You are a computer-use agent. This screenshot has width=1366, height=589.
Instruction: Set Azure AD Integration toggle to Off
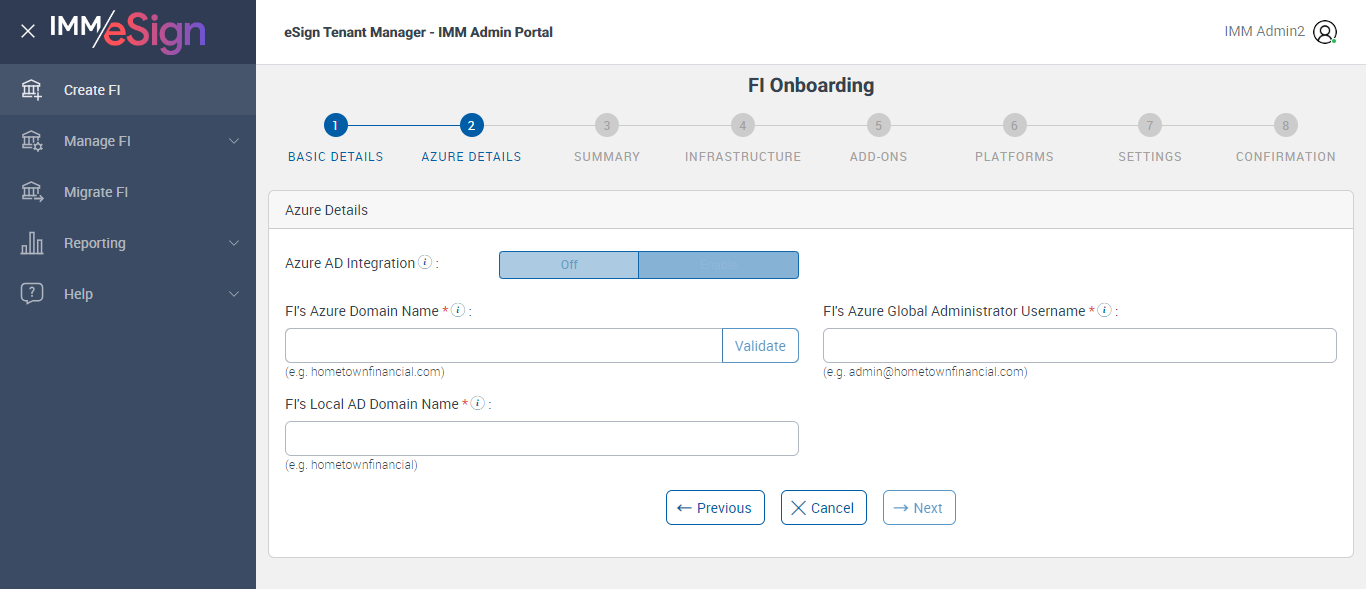pos(569,265)
